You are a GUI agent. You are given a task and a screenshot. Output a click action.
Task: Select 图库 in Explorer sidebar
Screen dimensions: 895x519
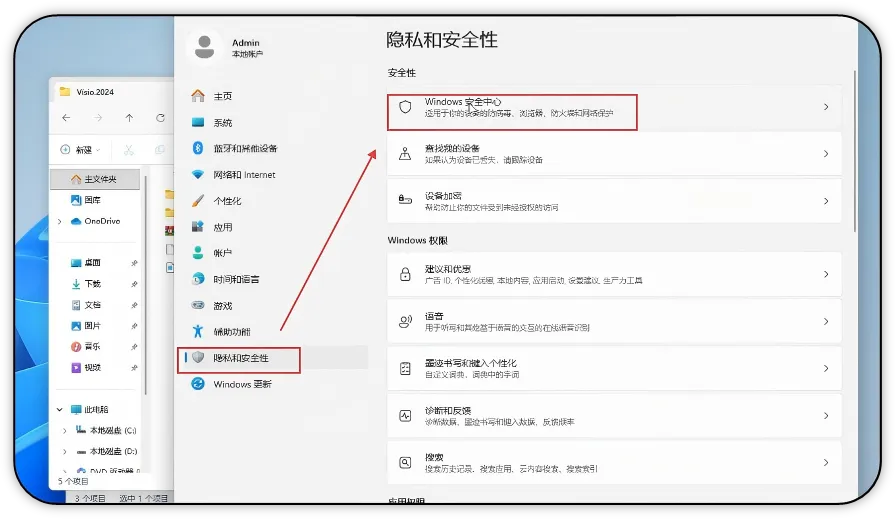(x=86, y=200)
